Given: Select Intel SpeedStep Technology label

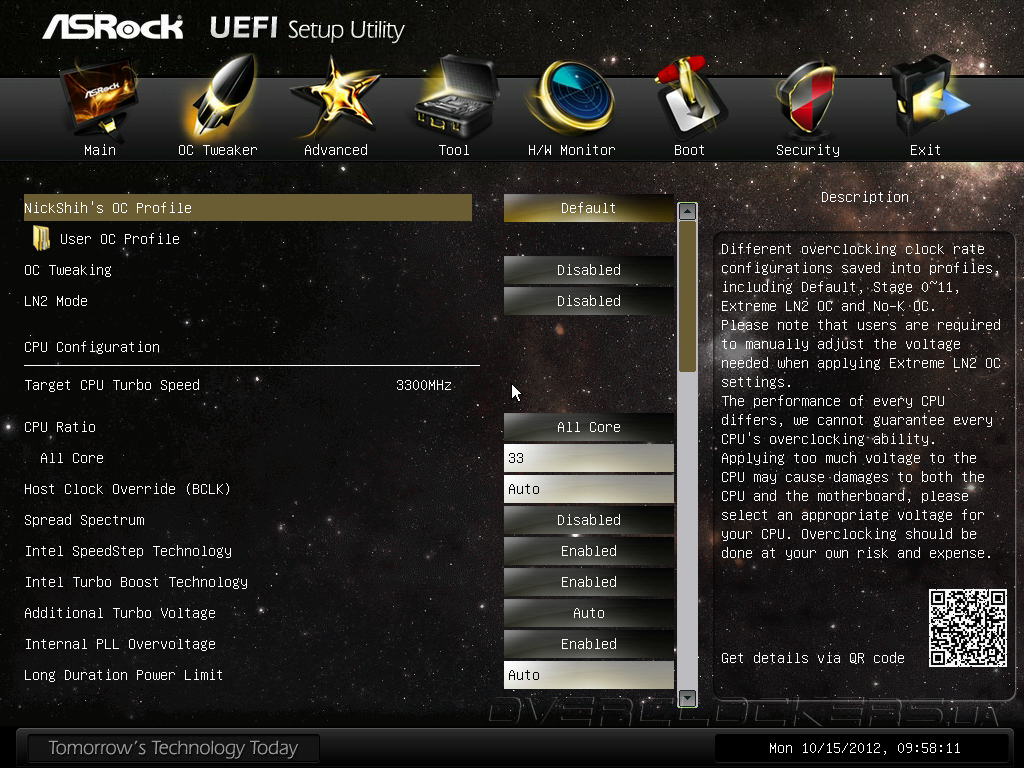Looking at the screenshot, I should click(x=128, y=551).
